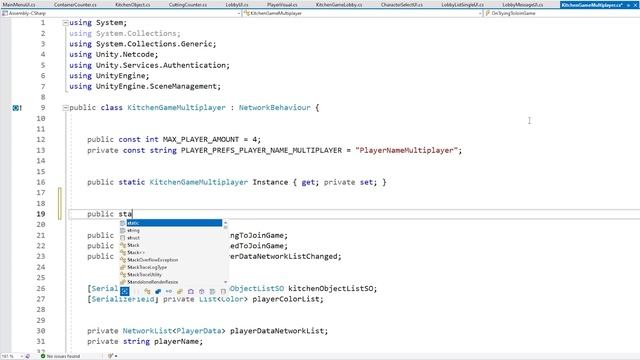
Task: Click the kitchenObjectListSO field name
Action: 331,289
